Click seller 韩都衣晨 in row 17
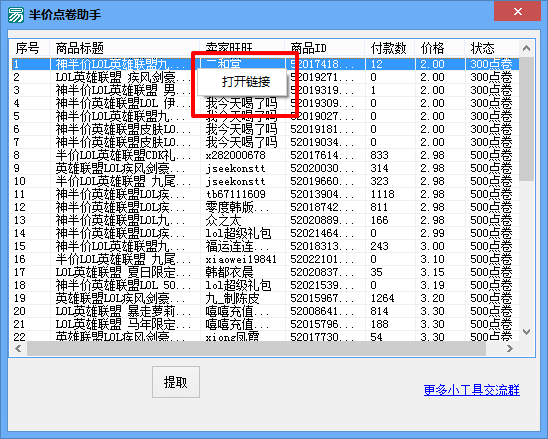The width and height of the screenshot is (548, 439). point(229,272)
